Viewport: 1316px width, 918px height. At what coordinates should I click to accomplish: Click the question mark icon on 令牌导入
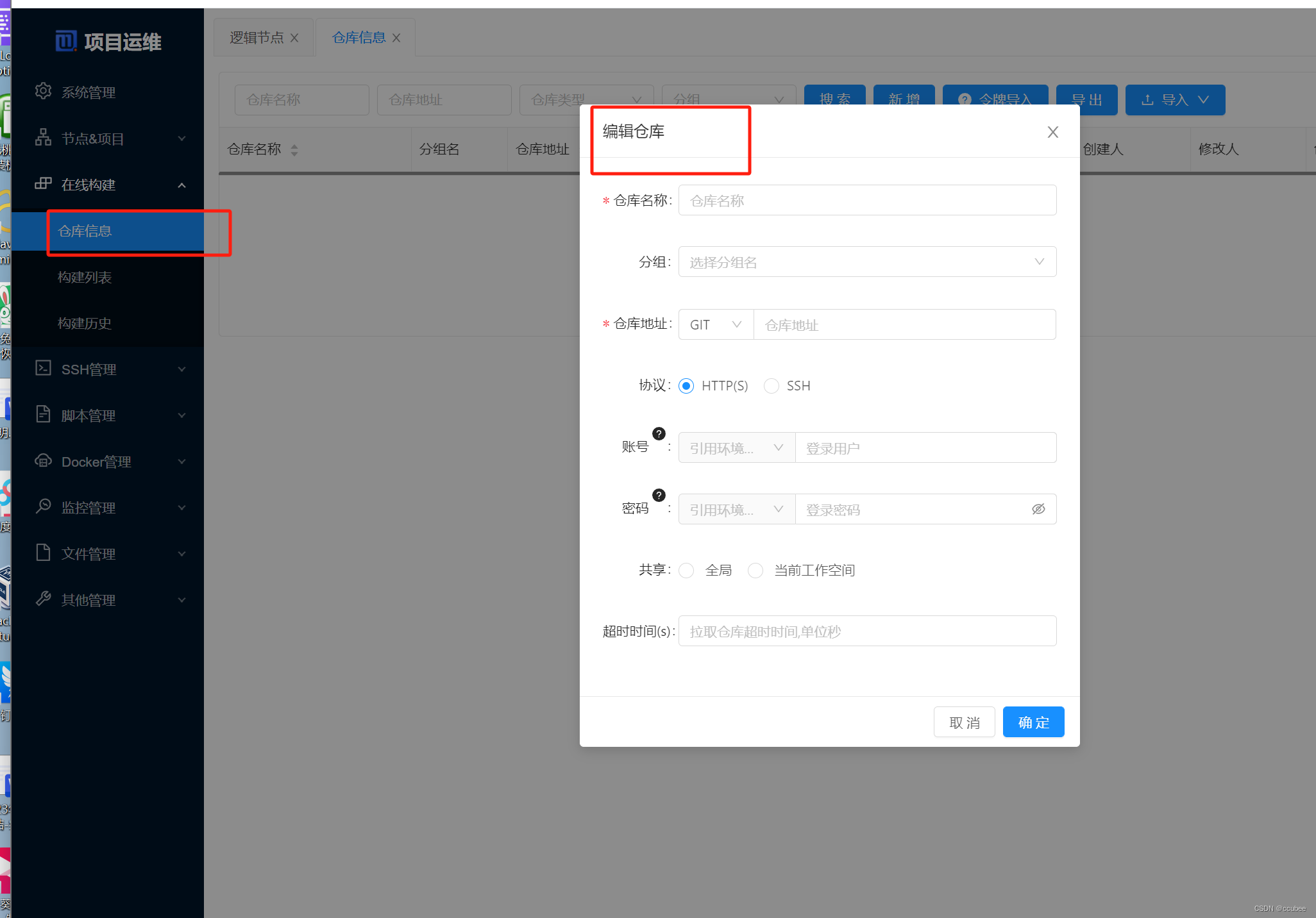click(965, 100)
